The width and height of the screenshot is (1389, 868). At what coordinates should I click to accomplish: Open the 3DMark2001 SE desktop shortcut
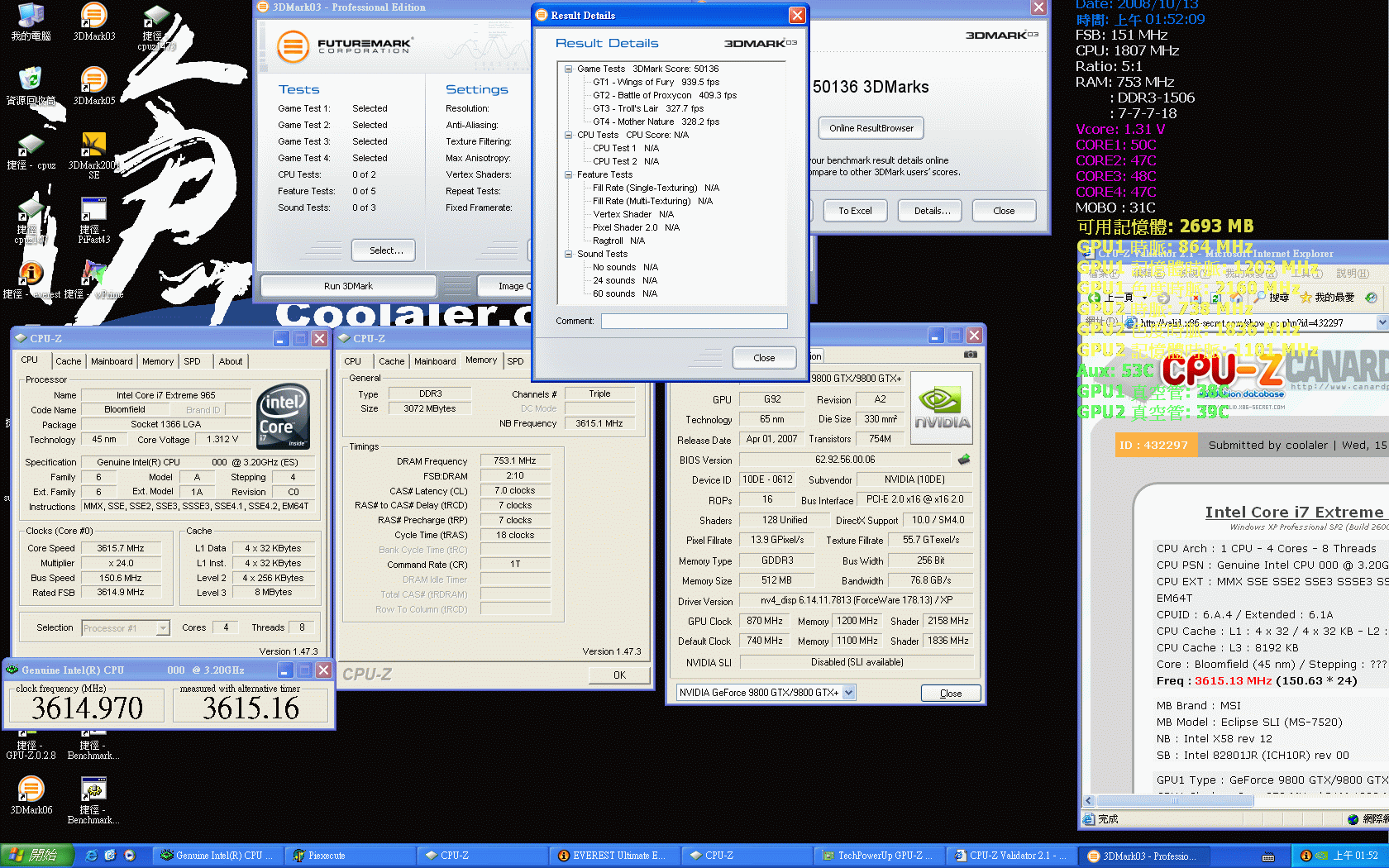click(x=93, y=155)
